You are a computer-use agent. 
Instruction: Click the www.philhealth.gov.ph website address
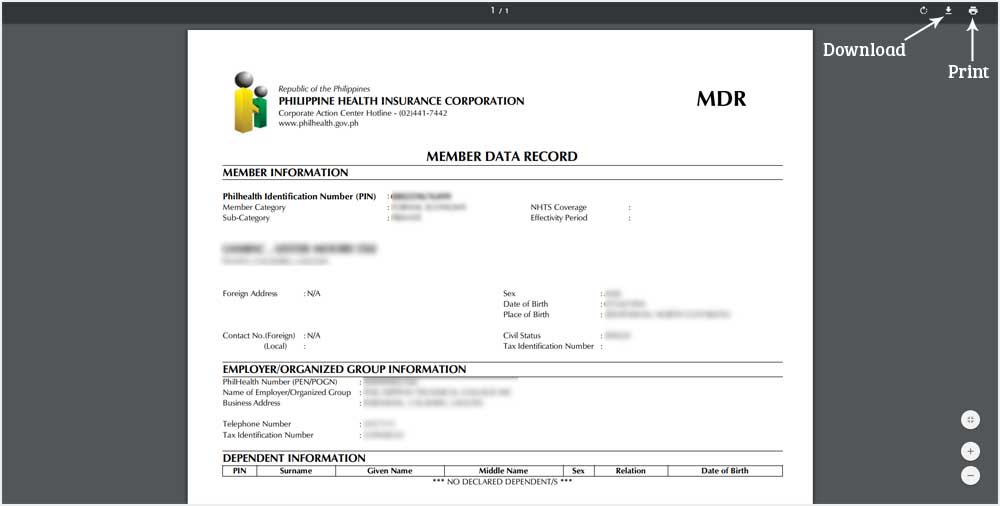[318, 124]
